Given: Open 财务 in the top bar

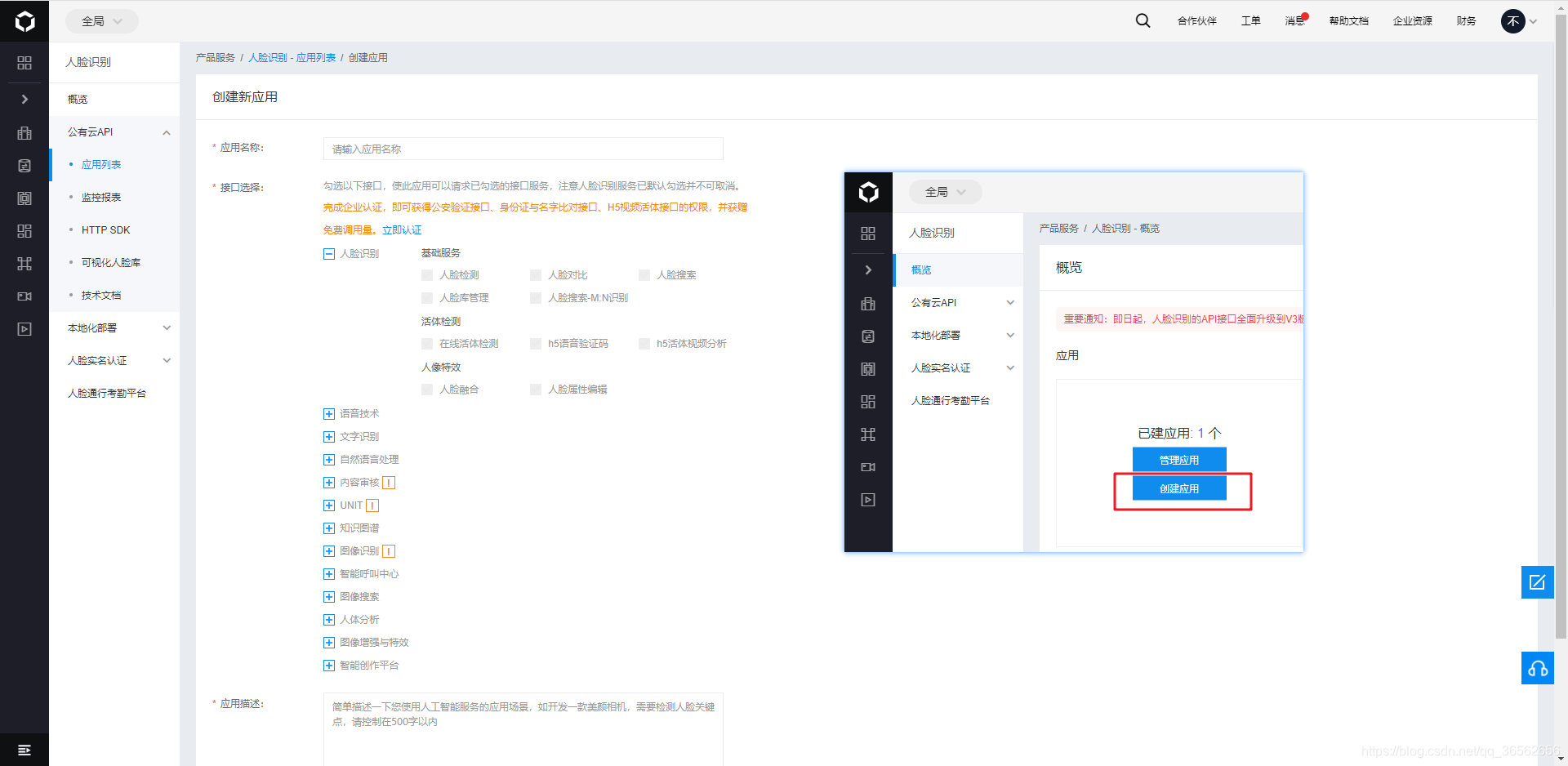Looking at the screenshot, I should (1466, 21).
